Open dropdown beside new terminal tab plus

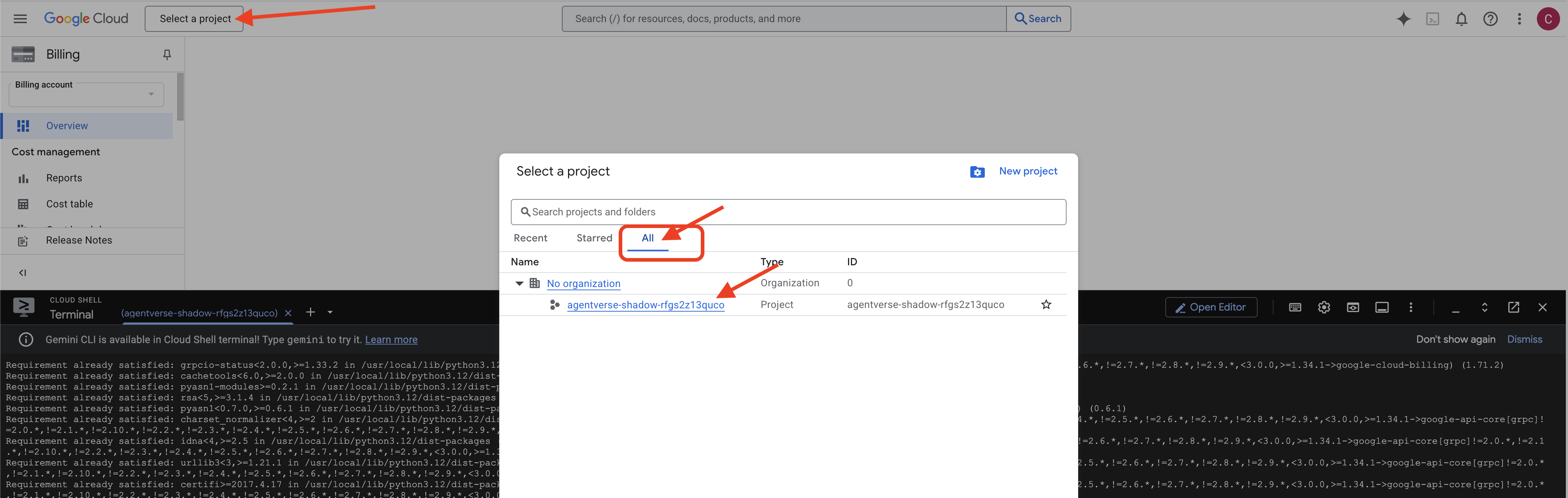tap(330, 312)
